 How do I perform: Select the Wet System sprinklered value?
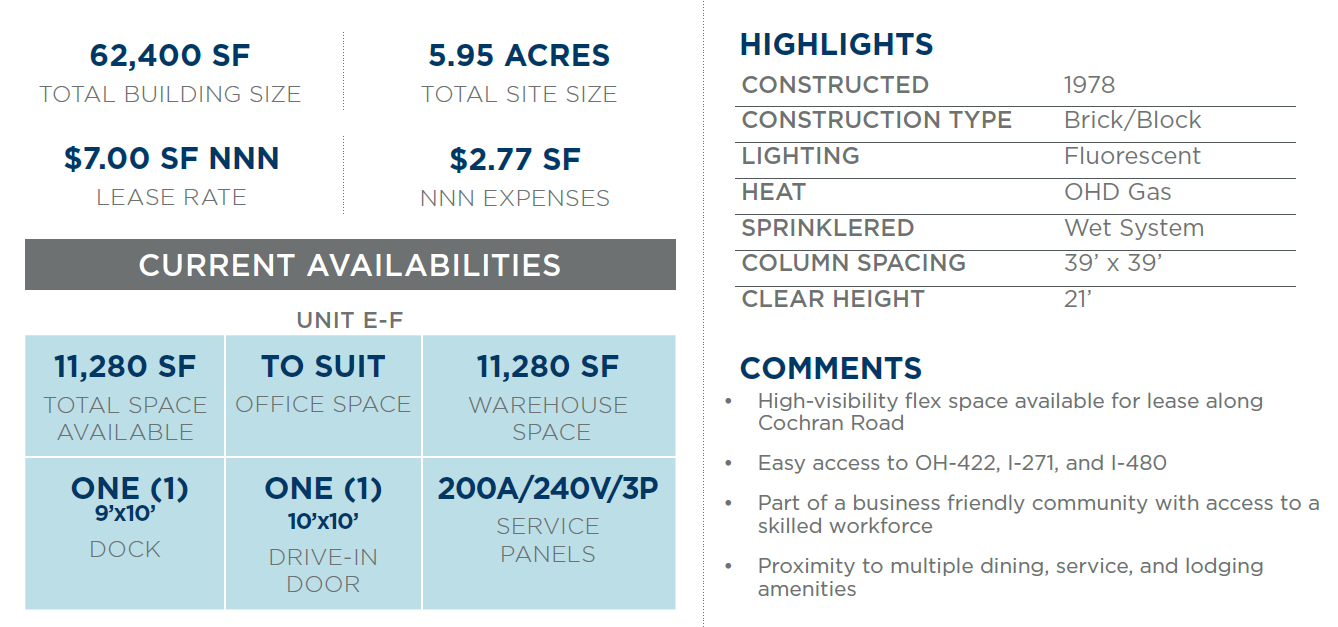click(x=1134, y=229)
